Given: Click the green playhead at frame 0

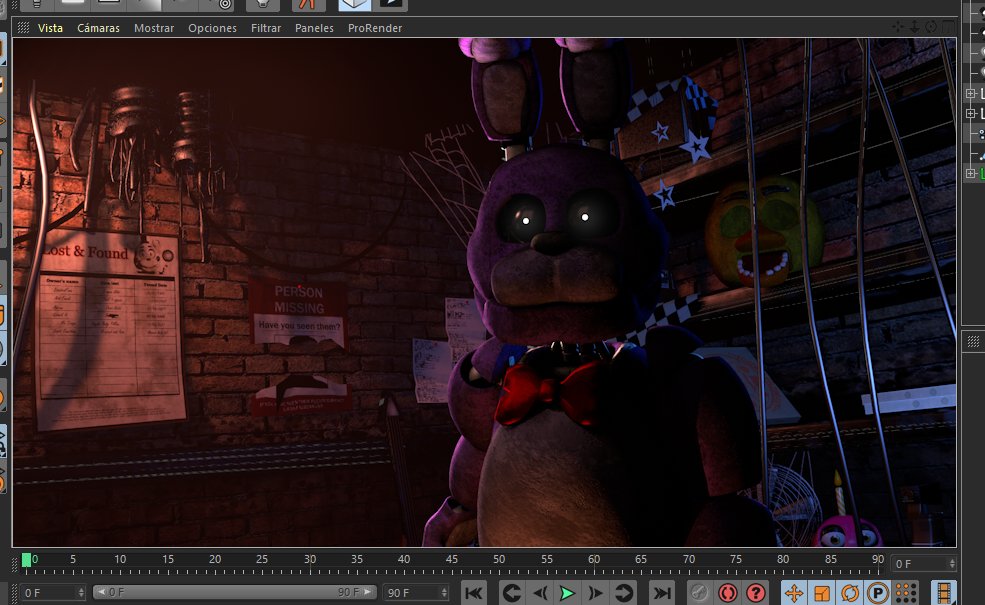Looking at the screenshot, I should (x=26, y=560).
